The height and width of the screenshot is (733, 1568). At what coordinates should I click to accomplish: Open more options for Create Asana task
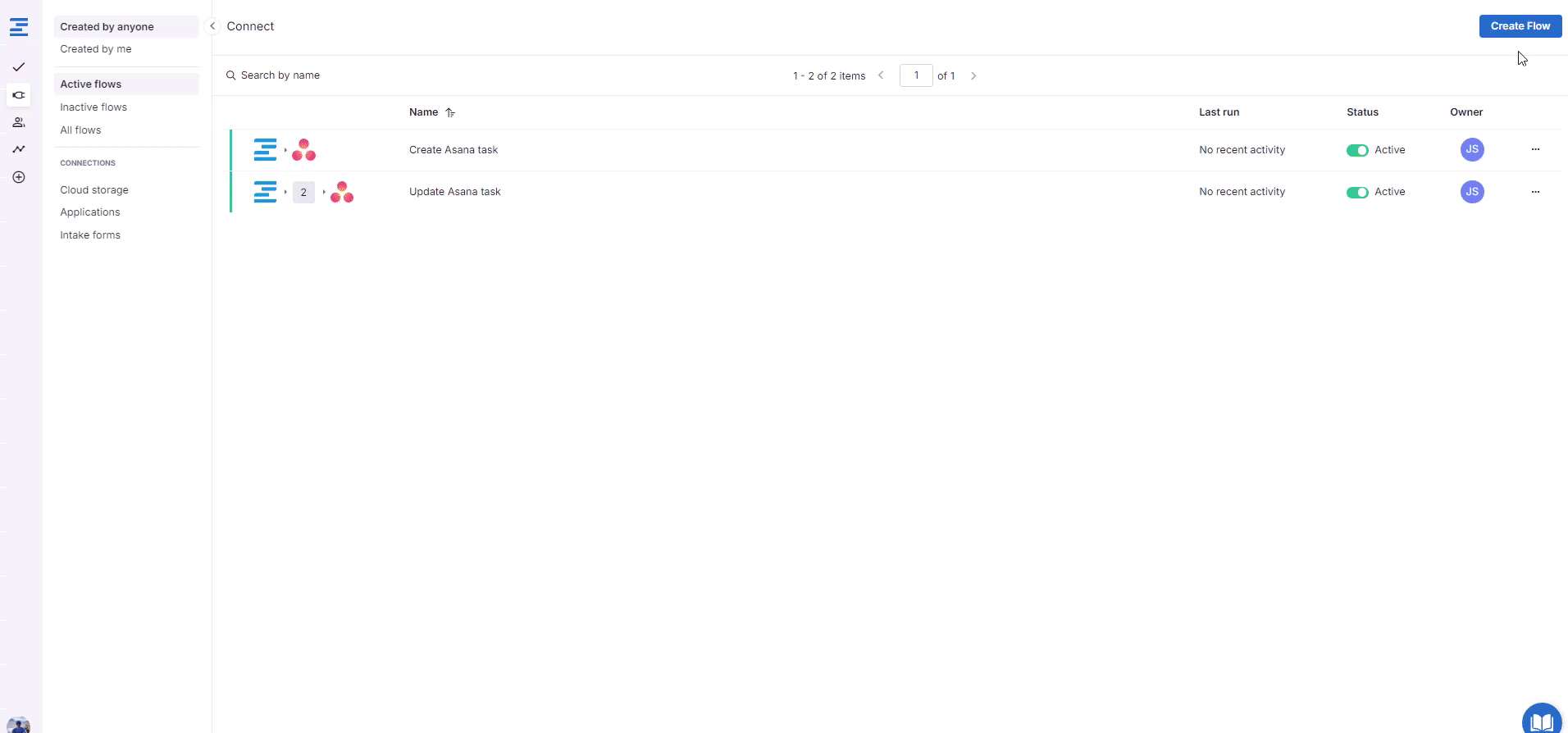(1535, 149)
